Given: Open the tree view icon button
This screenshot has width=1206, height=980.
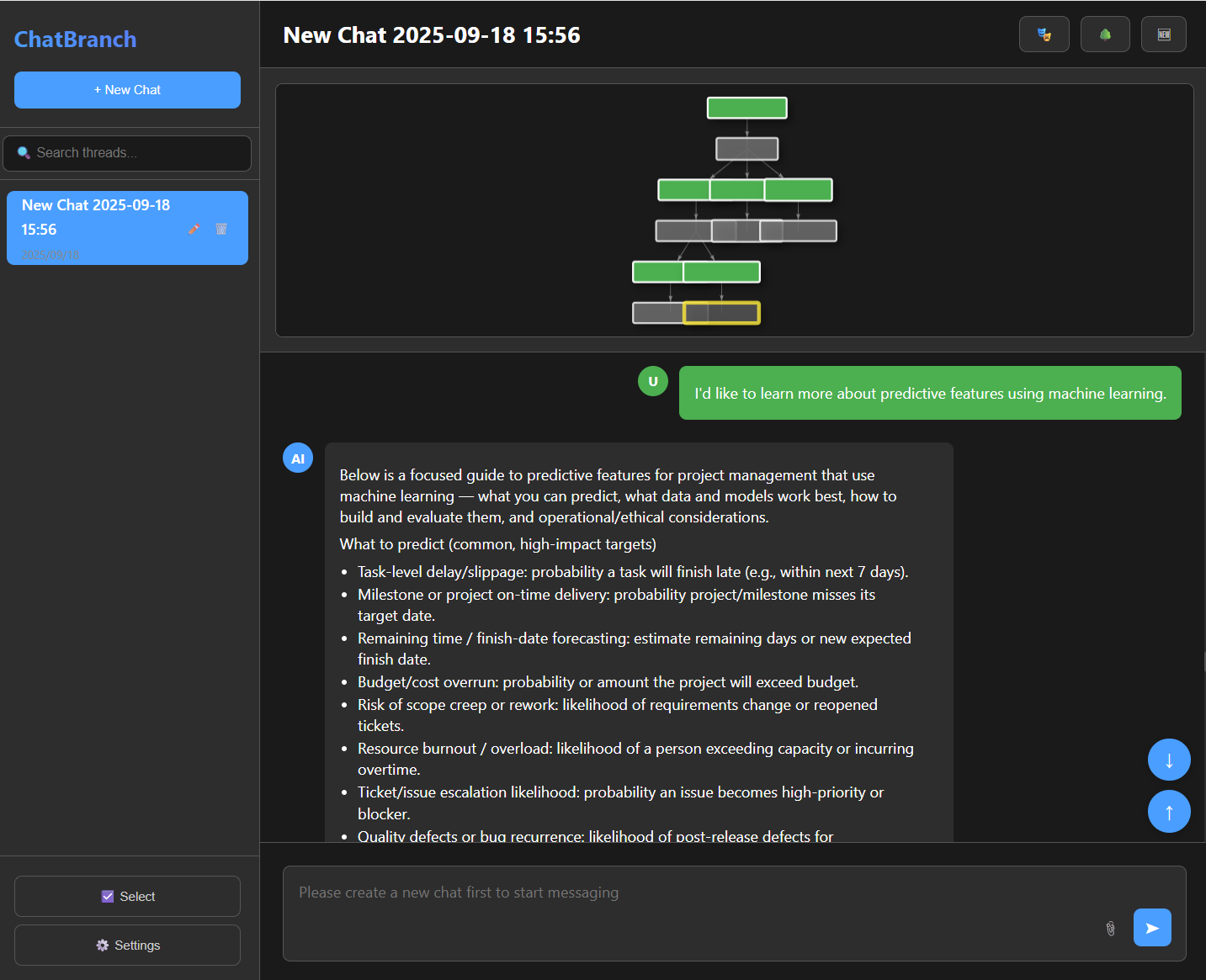Looking at the screenshot, I should 1105,34.
